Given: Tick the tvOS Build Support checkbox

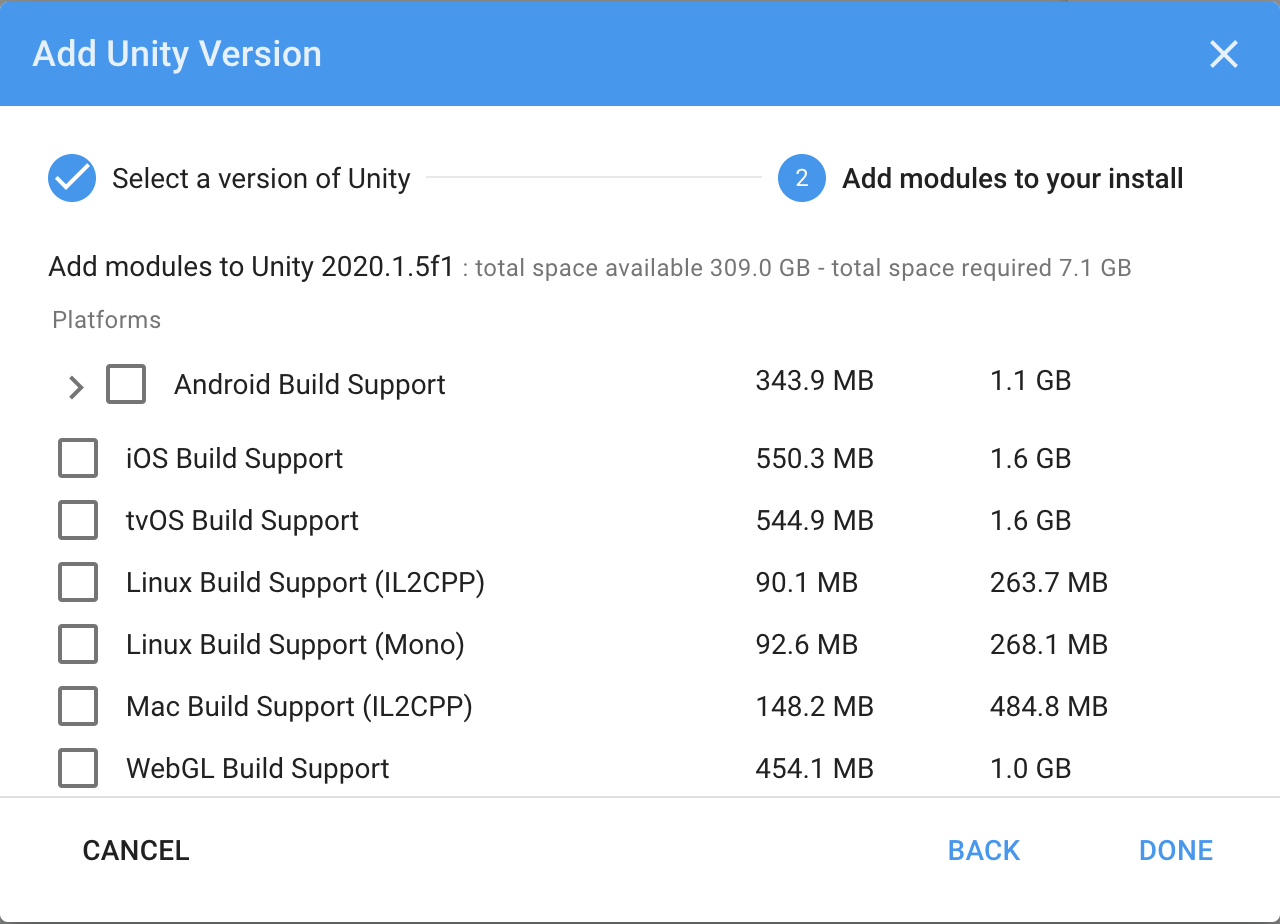Looking at the screenshot, I should click(78, 521).
